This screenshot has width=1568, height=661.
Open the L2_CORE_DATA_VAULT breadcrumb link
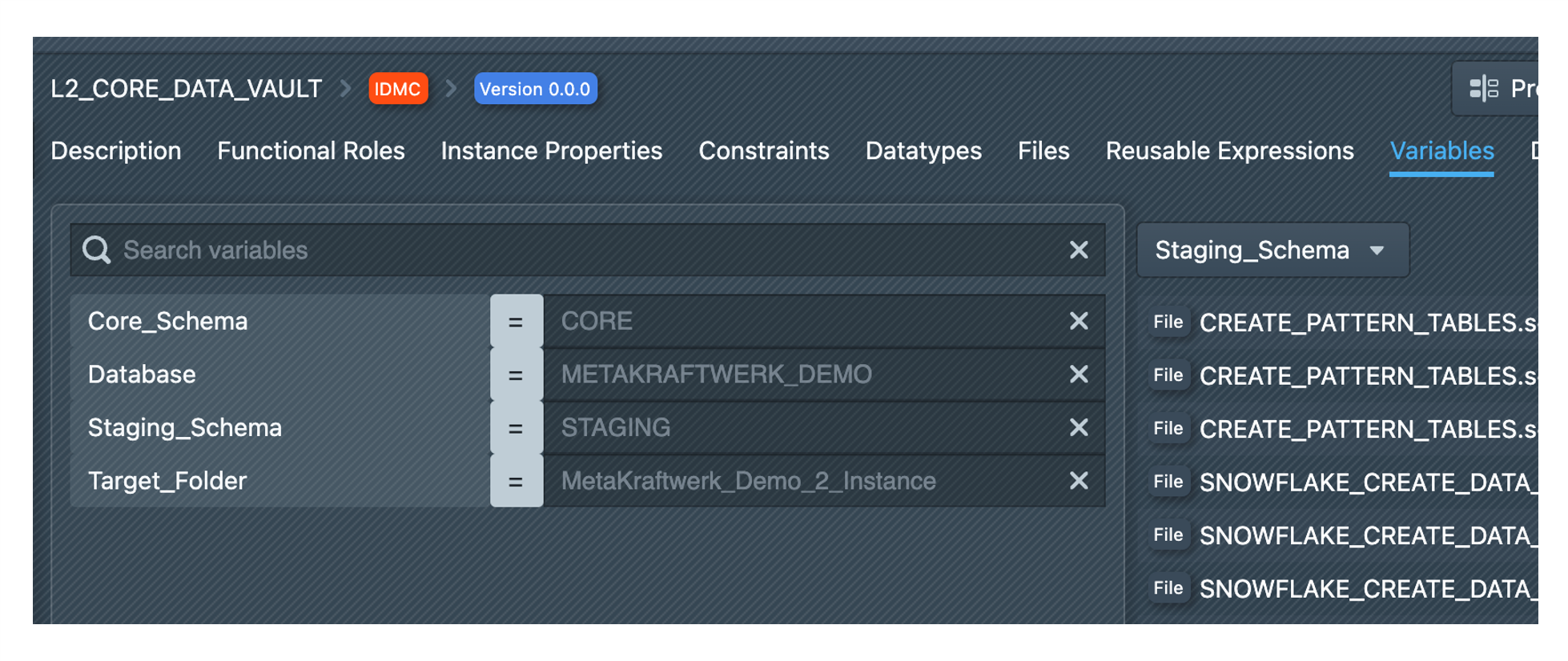pyautogui.click(x=186, y=89)
